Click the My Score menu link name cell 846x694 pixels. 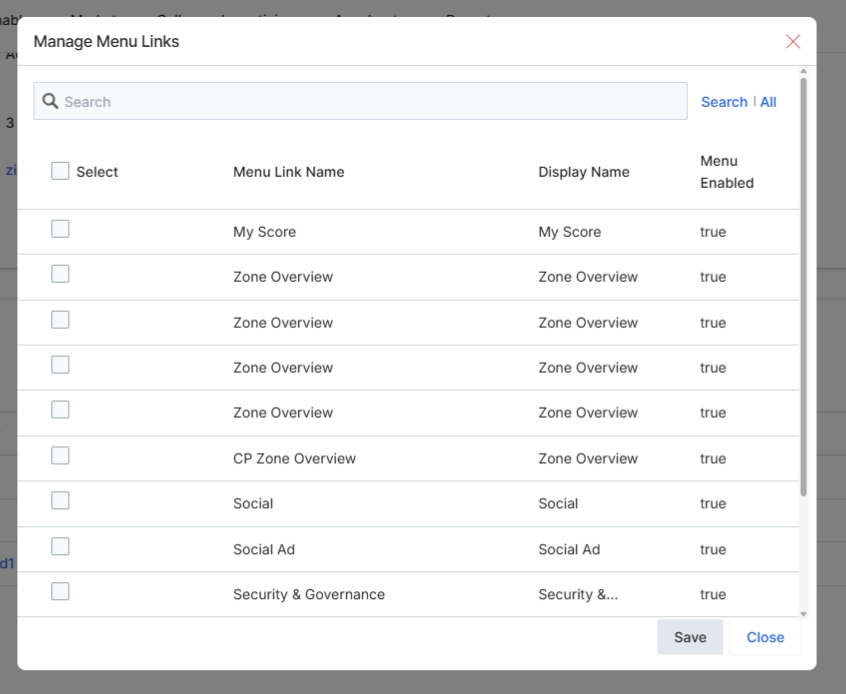(264, 232)
